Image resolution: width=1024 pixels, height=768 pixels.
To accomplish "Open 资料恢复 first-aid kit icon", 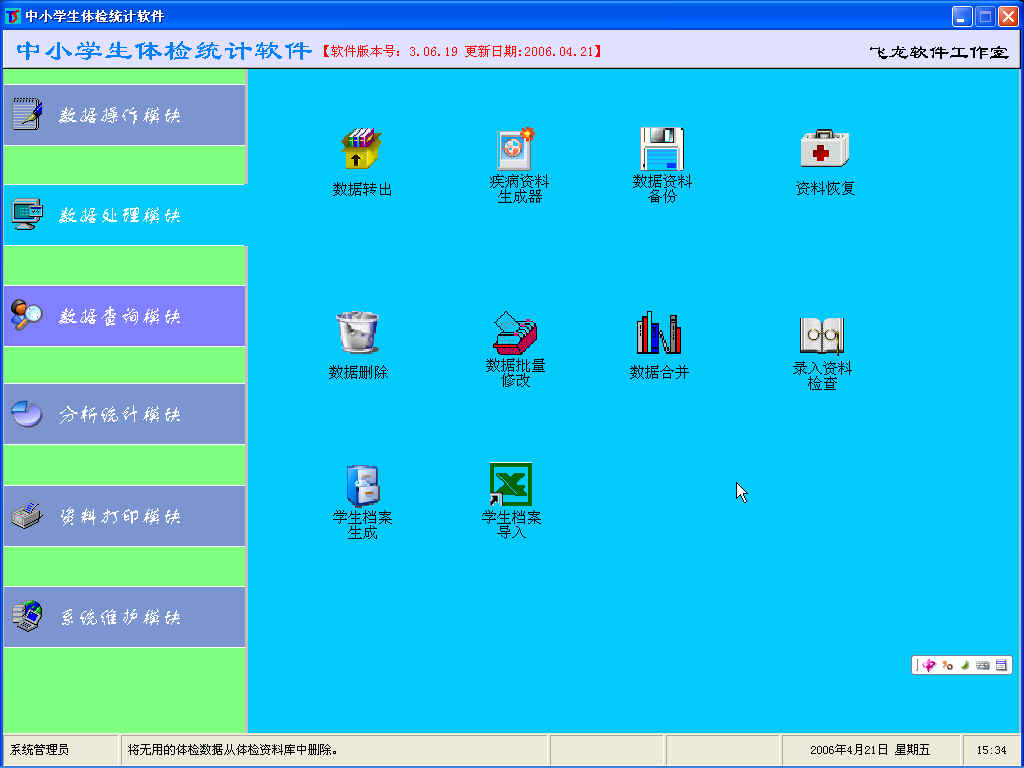I will [x=824, y=149].
